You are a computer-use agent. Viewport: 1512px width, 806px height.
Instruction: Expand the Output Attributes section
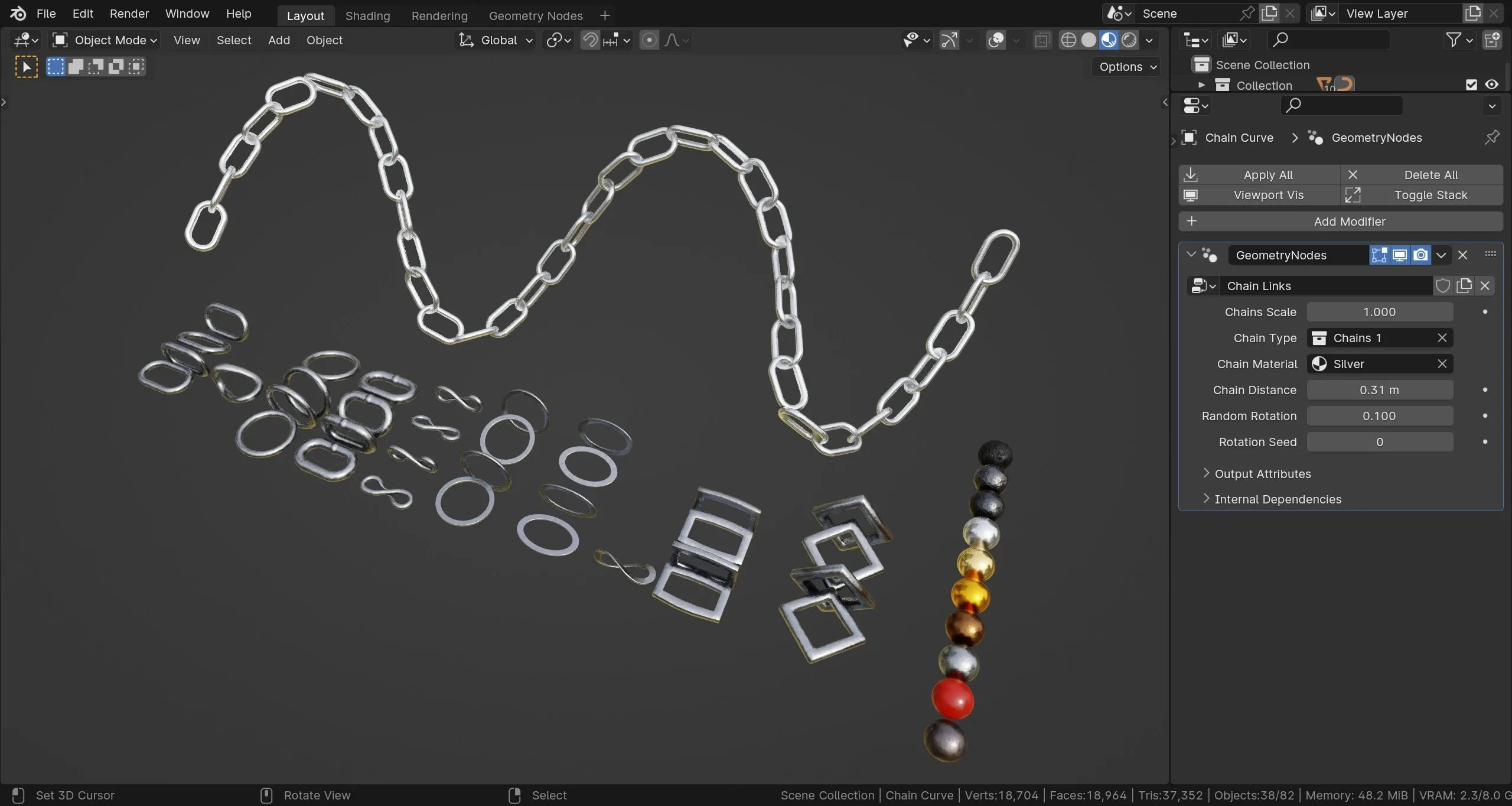pos(1261,473)
